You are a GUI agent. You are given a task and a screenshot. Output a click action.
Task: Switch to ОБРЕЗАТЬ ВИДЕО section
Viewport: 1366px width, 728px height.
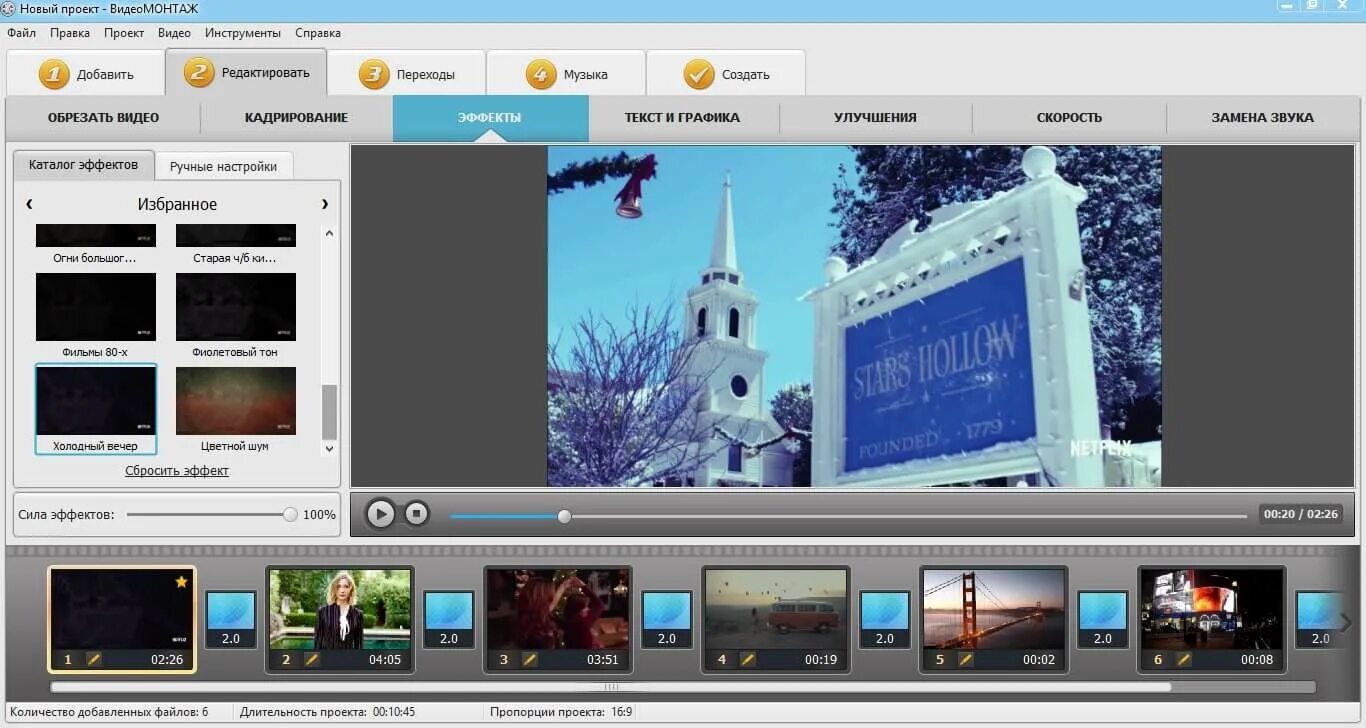103,118
